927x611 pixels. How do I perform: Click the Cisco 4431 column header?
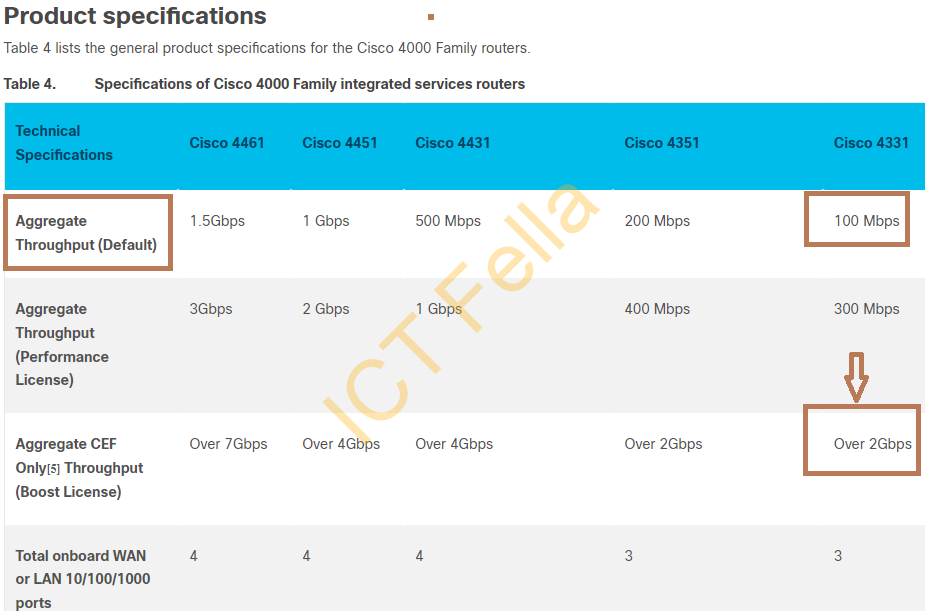(x=452, y=143)
